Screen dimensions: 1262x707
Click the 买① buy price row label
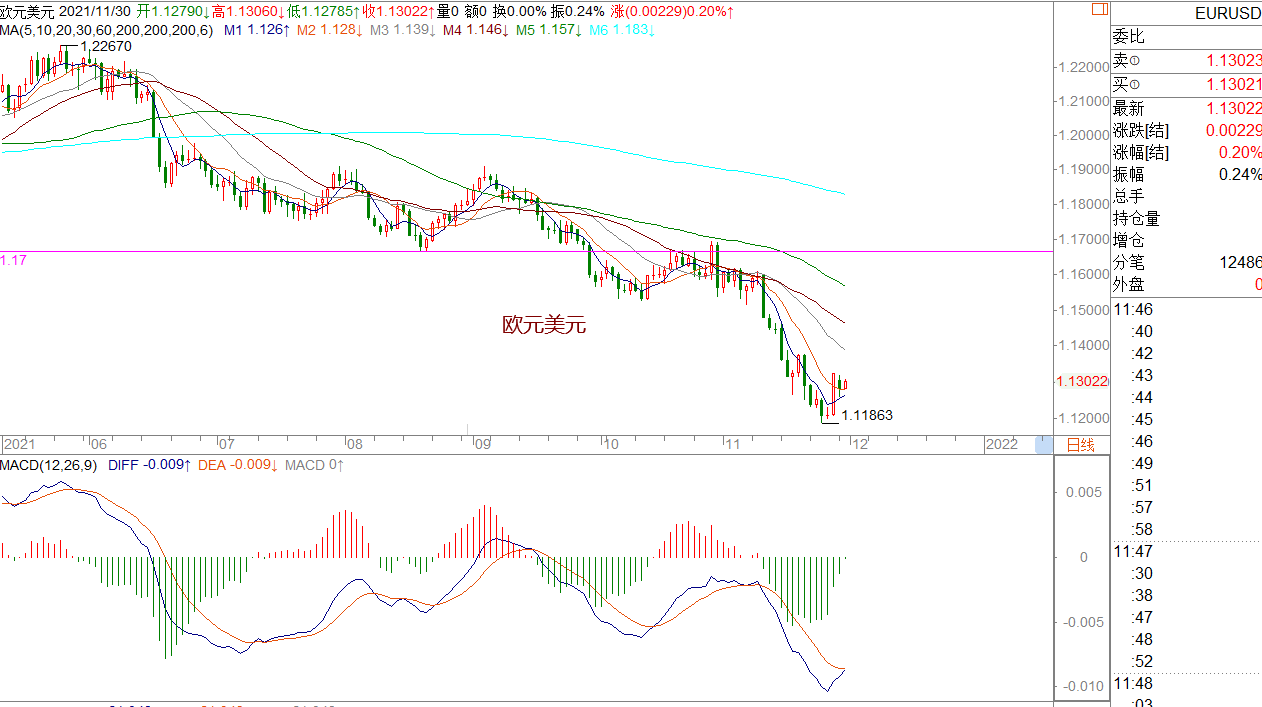pyautogui.click(x=1126, y=85)
